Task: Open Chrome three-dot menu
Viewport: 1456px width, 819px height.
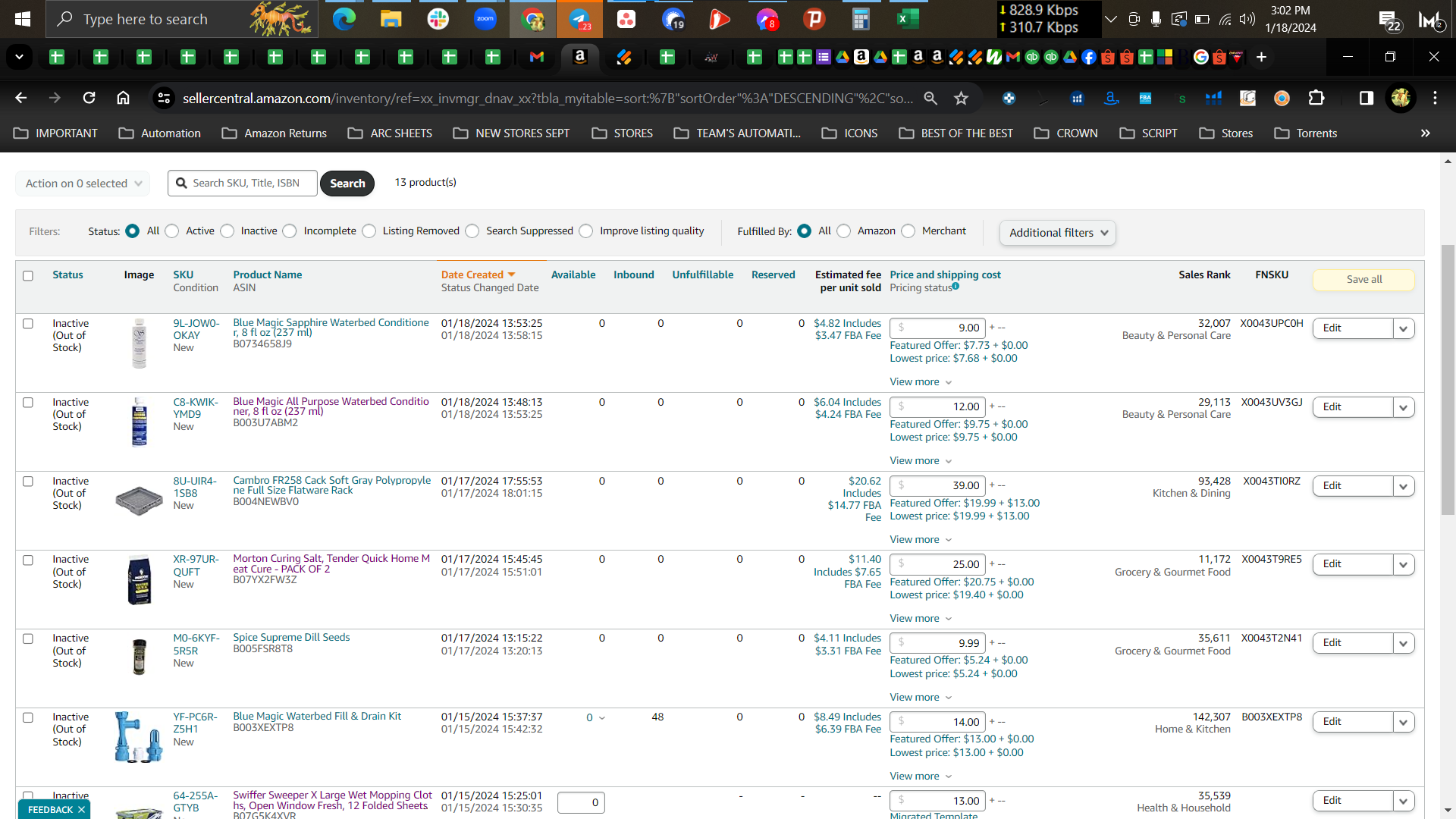Action: click(x=1435, y=98)
